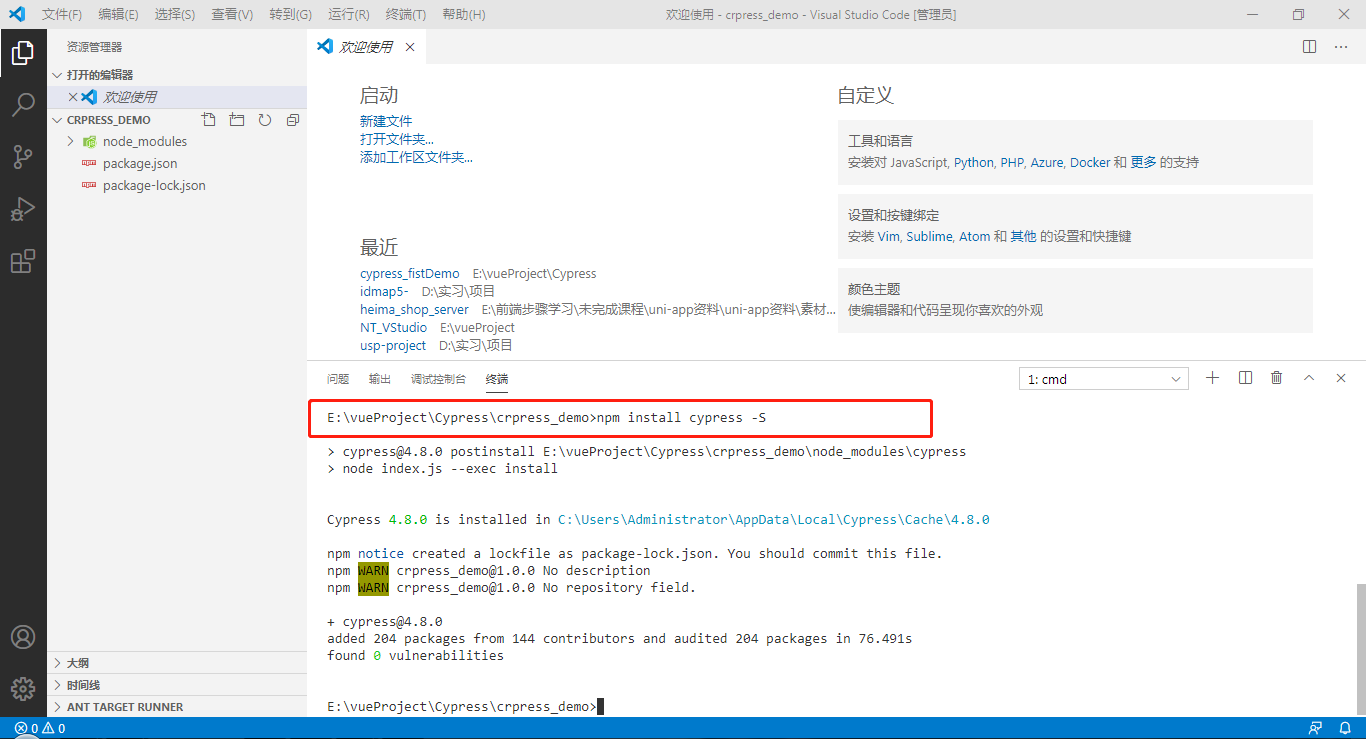Click the feedback icon in status bar
The image size is (1366, 739).
coord(1315,728)
